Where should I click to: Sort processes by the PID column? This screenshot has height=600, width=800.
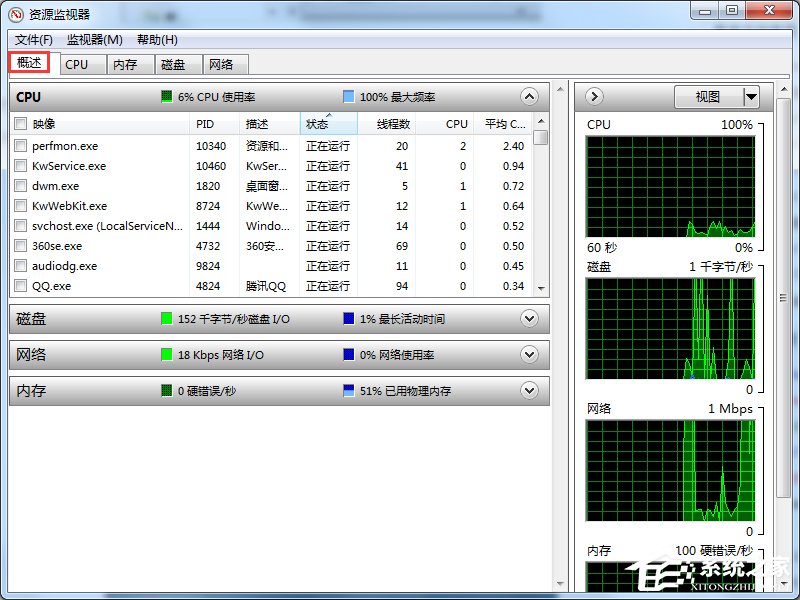point(207,124)
